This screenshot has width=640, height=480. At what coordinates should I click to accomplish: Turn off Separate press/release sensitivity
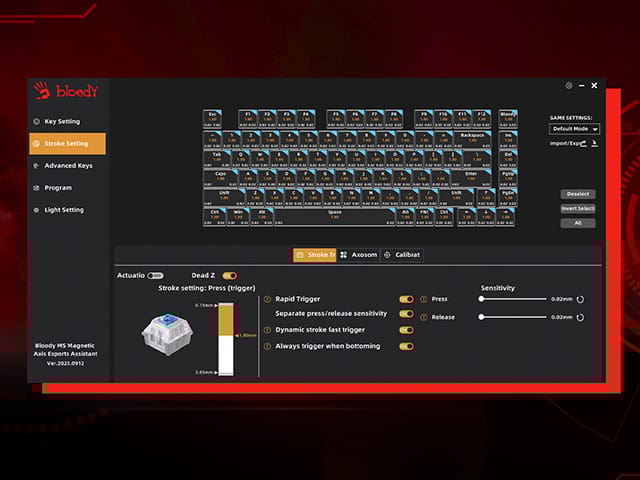[x=406, y=314]
